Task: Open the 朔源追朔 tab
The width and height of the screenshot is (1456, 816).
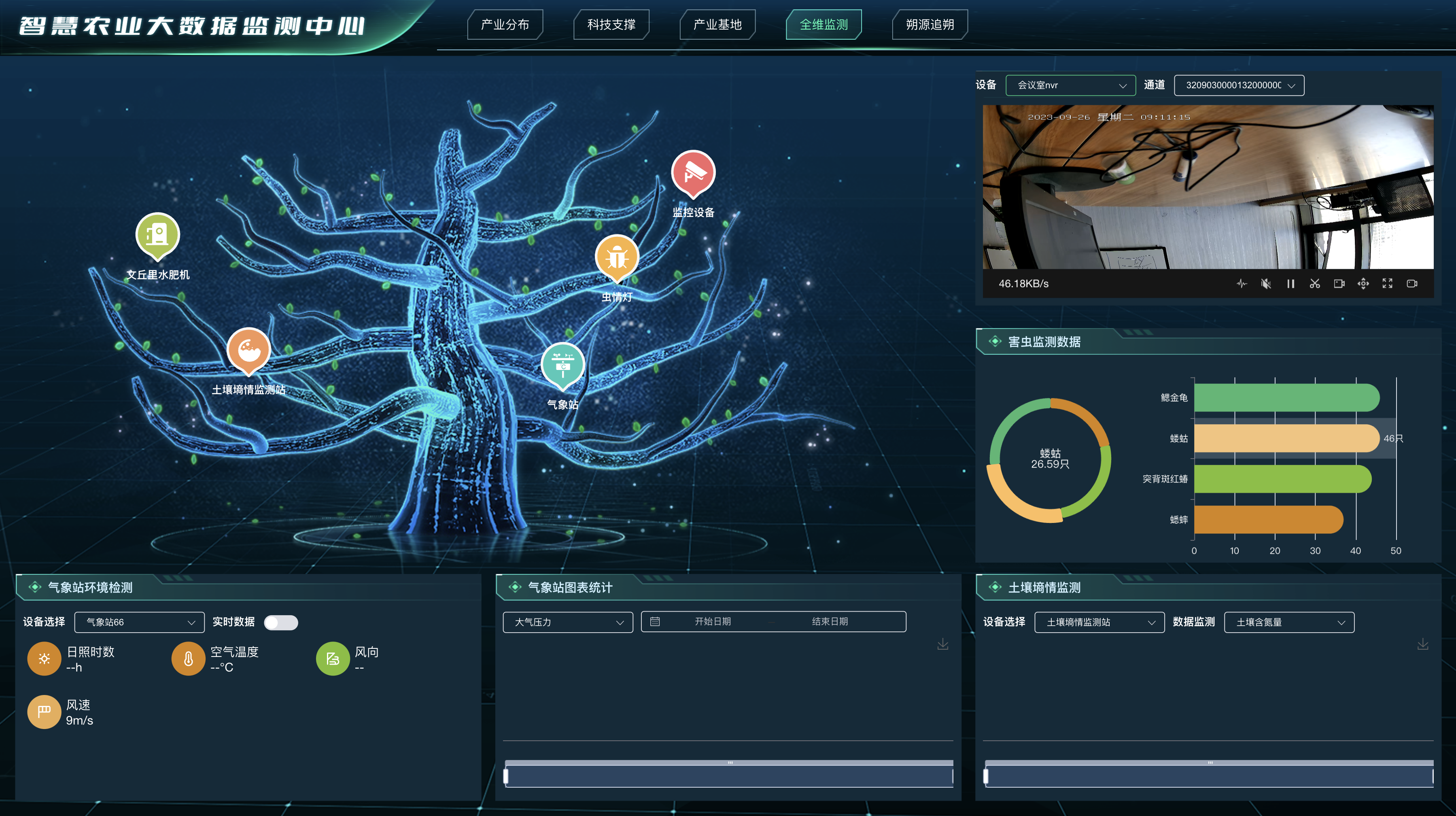Action: tap(930, 24)
